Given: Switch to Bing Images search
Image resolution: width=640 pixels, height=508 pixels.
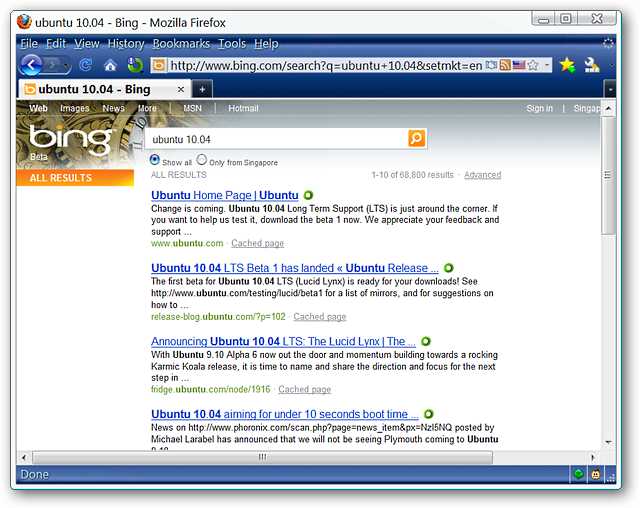Looking at the screenshot, I should pos(75,109).
